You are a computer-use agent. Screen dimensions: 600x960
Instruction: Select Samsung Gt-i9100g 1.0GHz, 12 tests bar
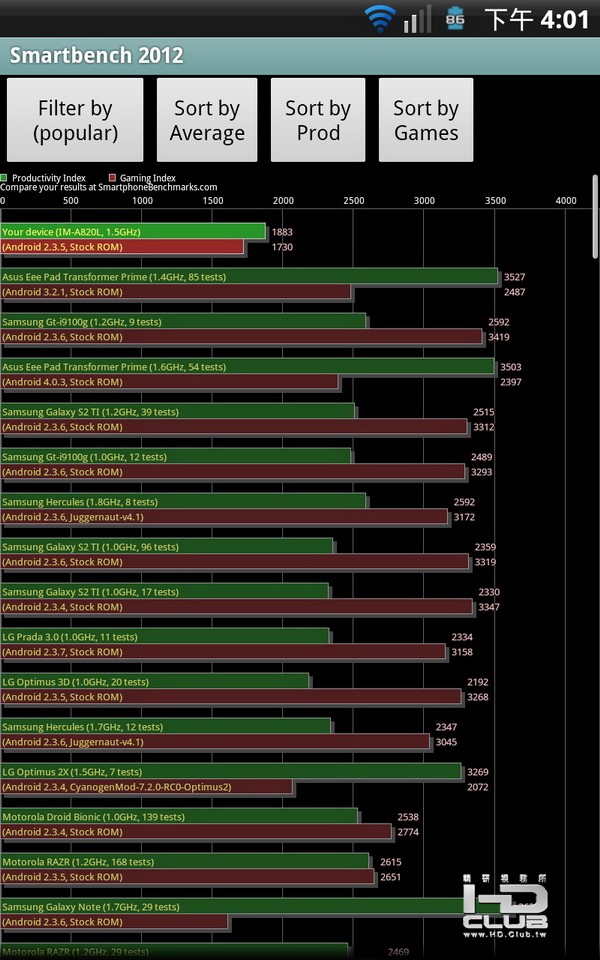click(x=176, y=457)
